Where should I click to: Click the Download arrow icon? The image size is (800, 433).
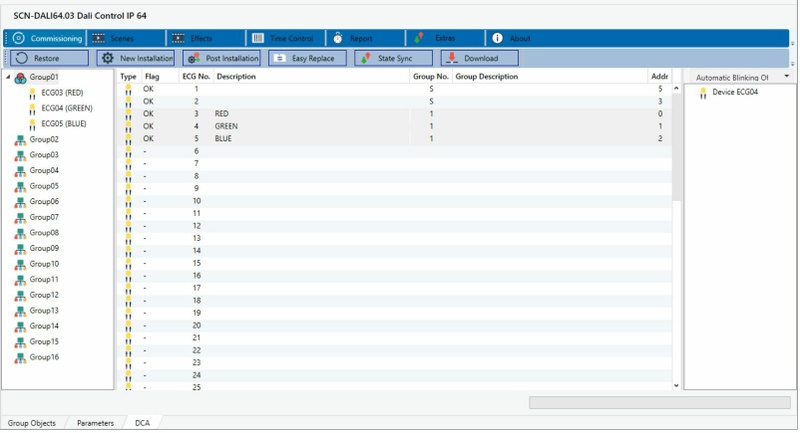tap(452, 58)
